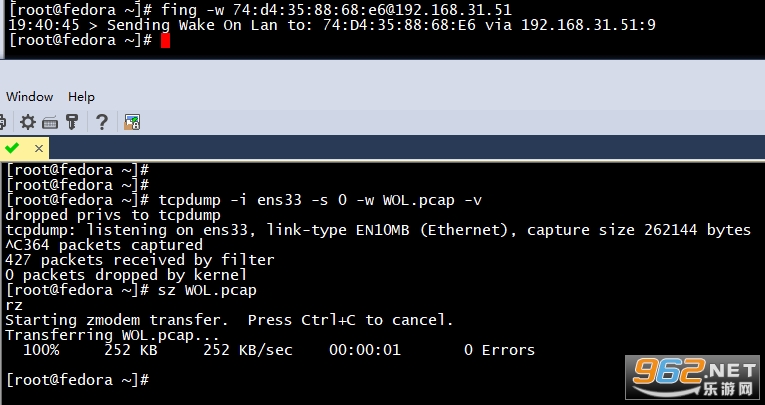
Task: Click the key icon for public-key settings
Action: [71, 122]
